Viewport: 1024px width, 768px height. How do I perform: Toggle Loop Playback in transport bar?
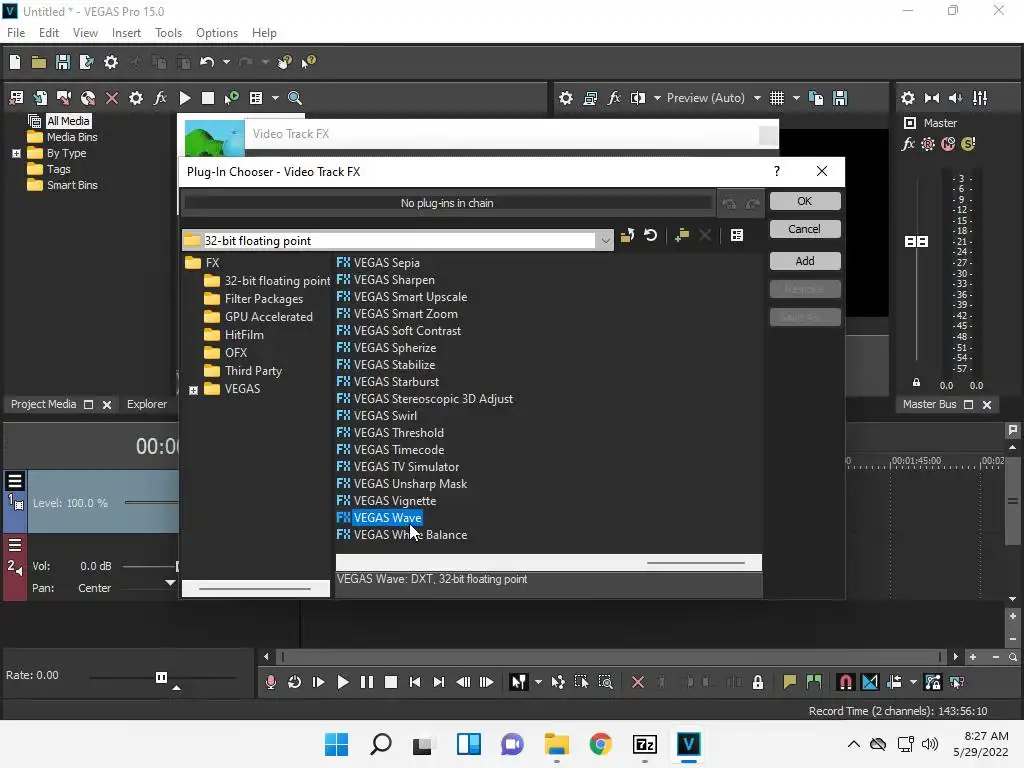(x=295, y=682)
